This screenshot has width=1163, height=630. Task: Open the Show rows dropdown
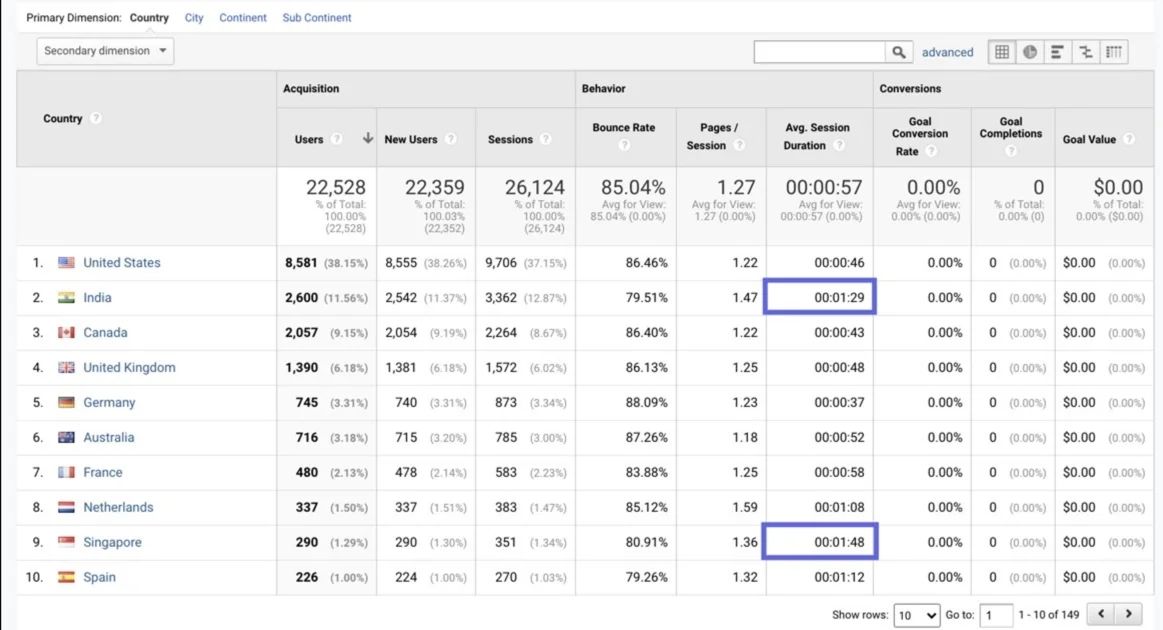(x=916, y=616)
